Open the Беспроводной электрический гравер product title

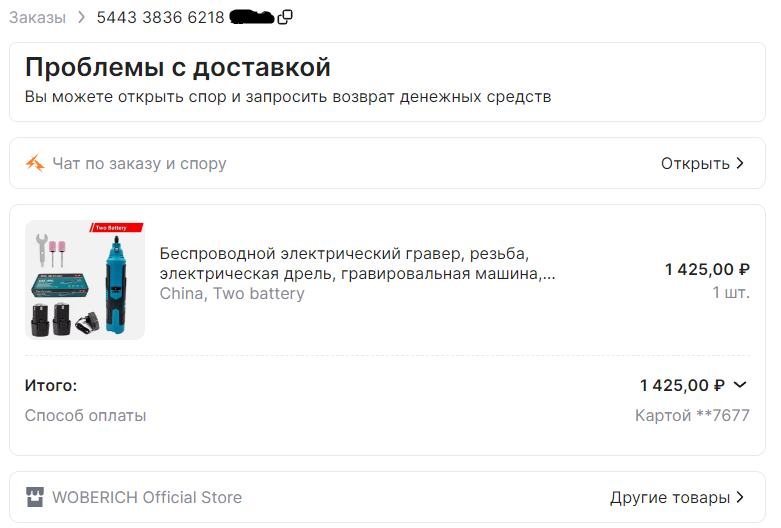[357, 264]
